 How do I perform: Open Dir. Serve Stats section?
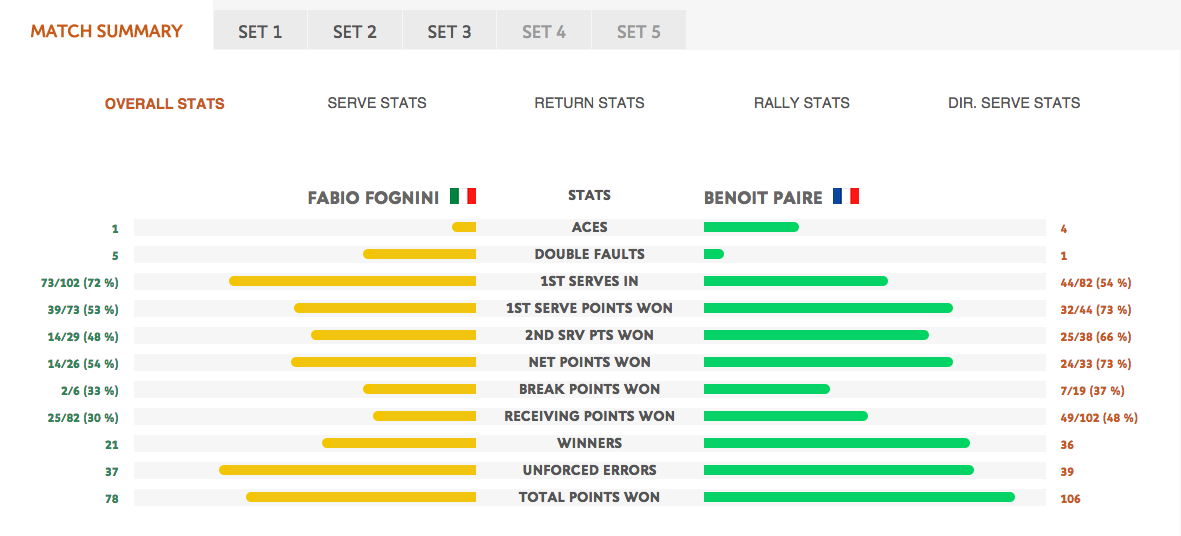(1014, 103)
